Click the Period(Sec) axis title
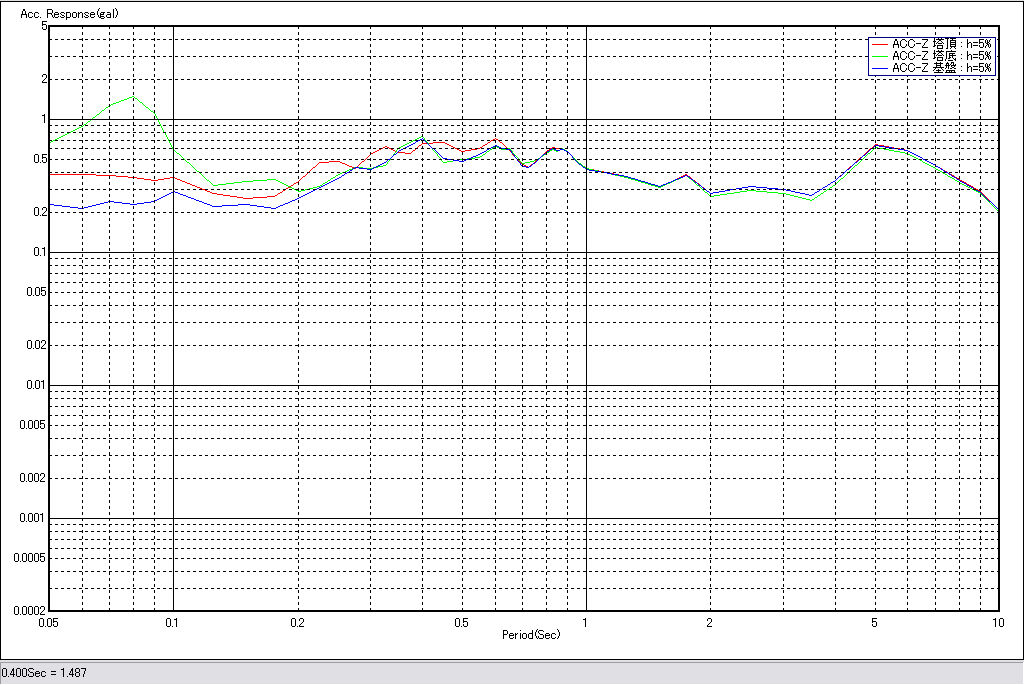 click(x=531, y=635)
